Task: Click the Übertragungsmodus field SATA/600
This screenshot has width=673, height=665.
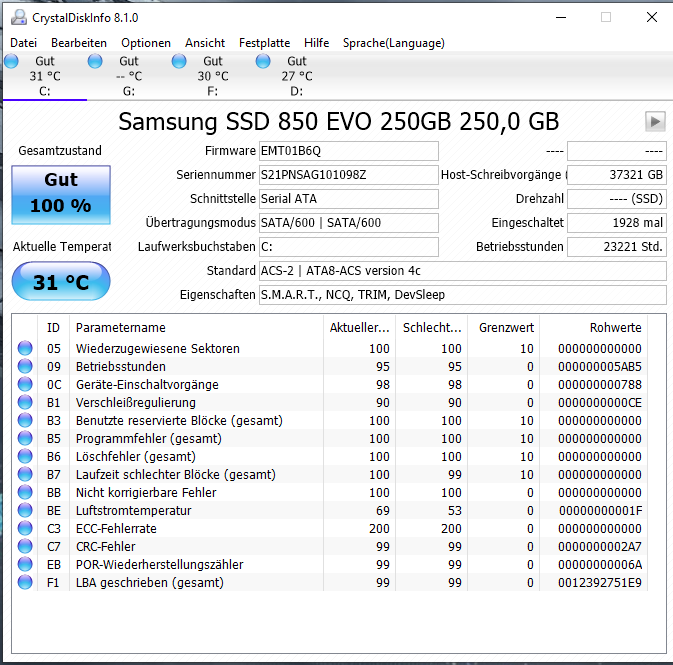Action: pos(349,223)
